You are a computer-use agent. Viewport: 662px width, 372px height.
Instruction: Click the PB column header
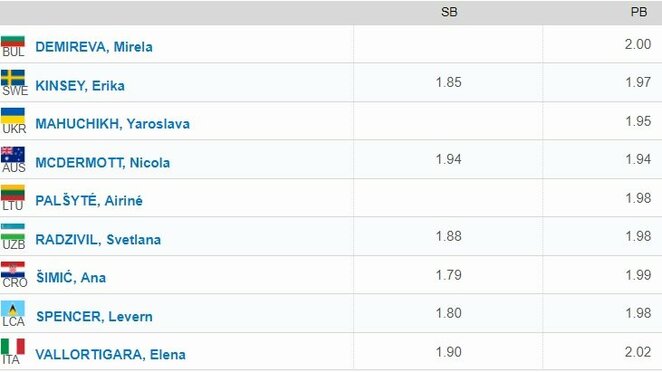click(639, 12)
